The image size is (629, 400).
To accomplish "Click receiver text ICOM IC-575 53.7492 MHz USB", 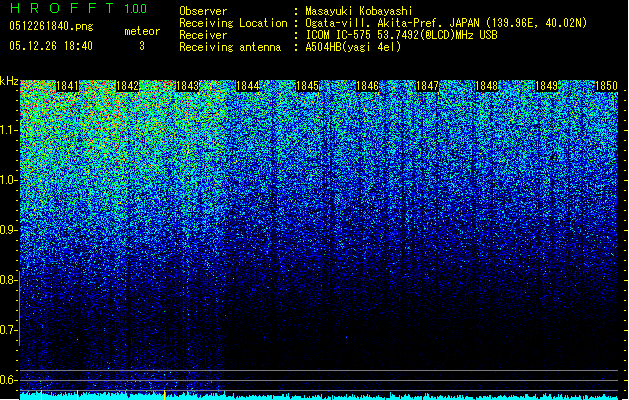I will tap(401, 35).
